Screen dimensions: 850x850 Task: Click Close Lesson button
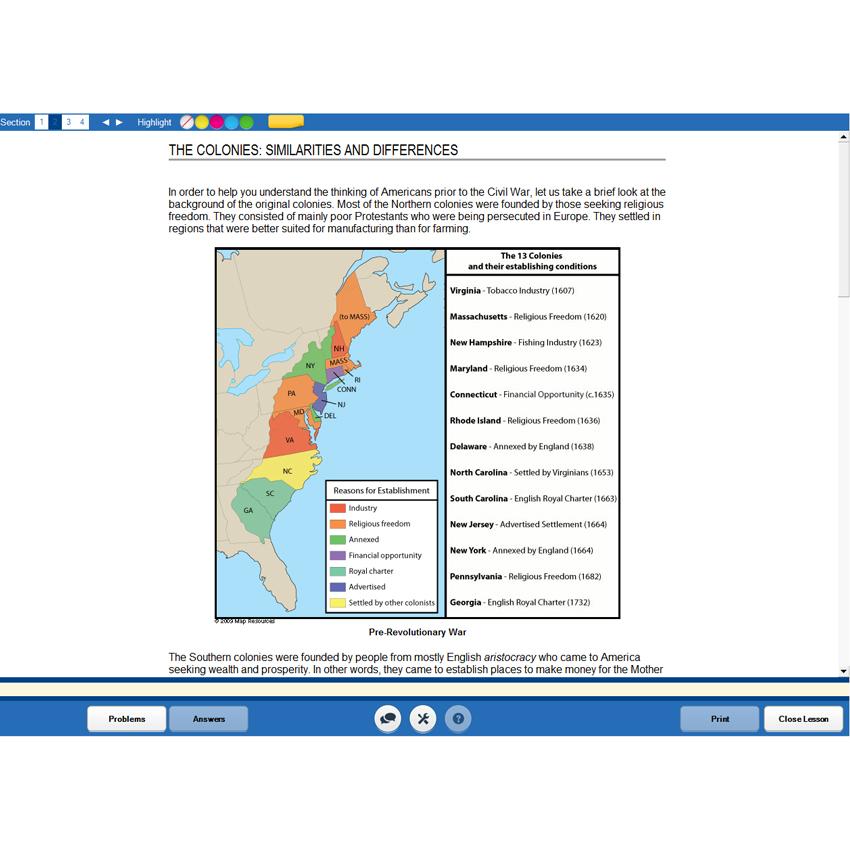click(x=803, y=719)
